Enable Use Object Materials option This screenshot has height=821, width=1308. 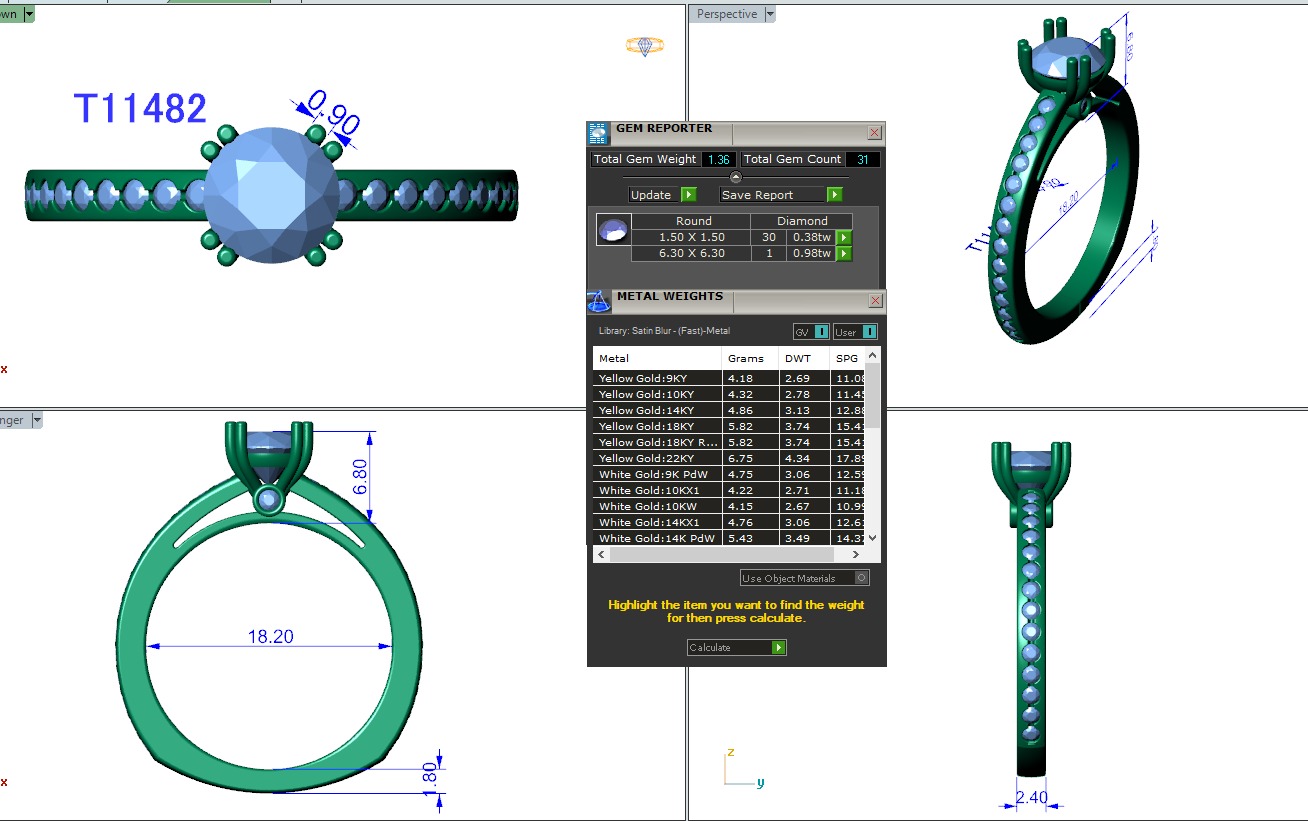[862, 578]
